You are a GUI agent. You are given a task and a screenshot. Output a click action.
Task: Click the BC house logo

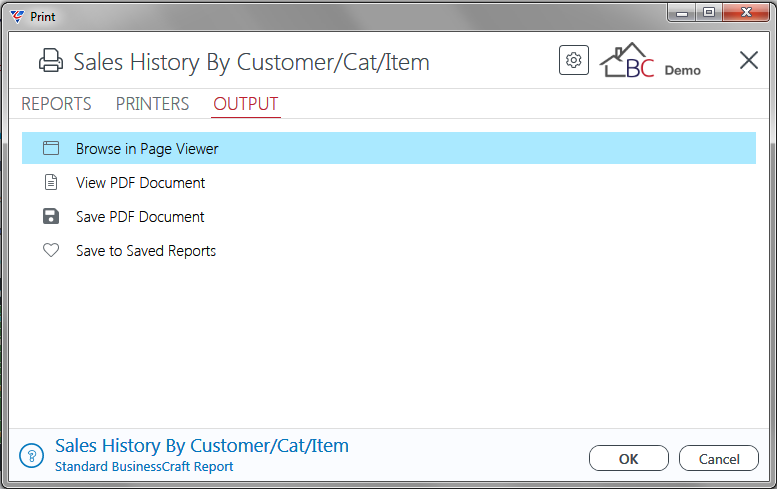pyautogui.click(x=627, y=60)
